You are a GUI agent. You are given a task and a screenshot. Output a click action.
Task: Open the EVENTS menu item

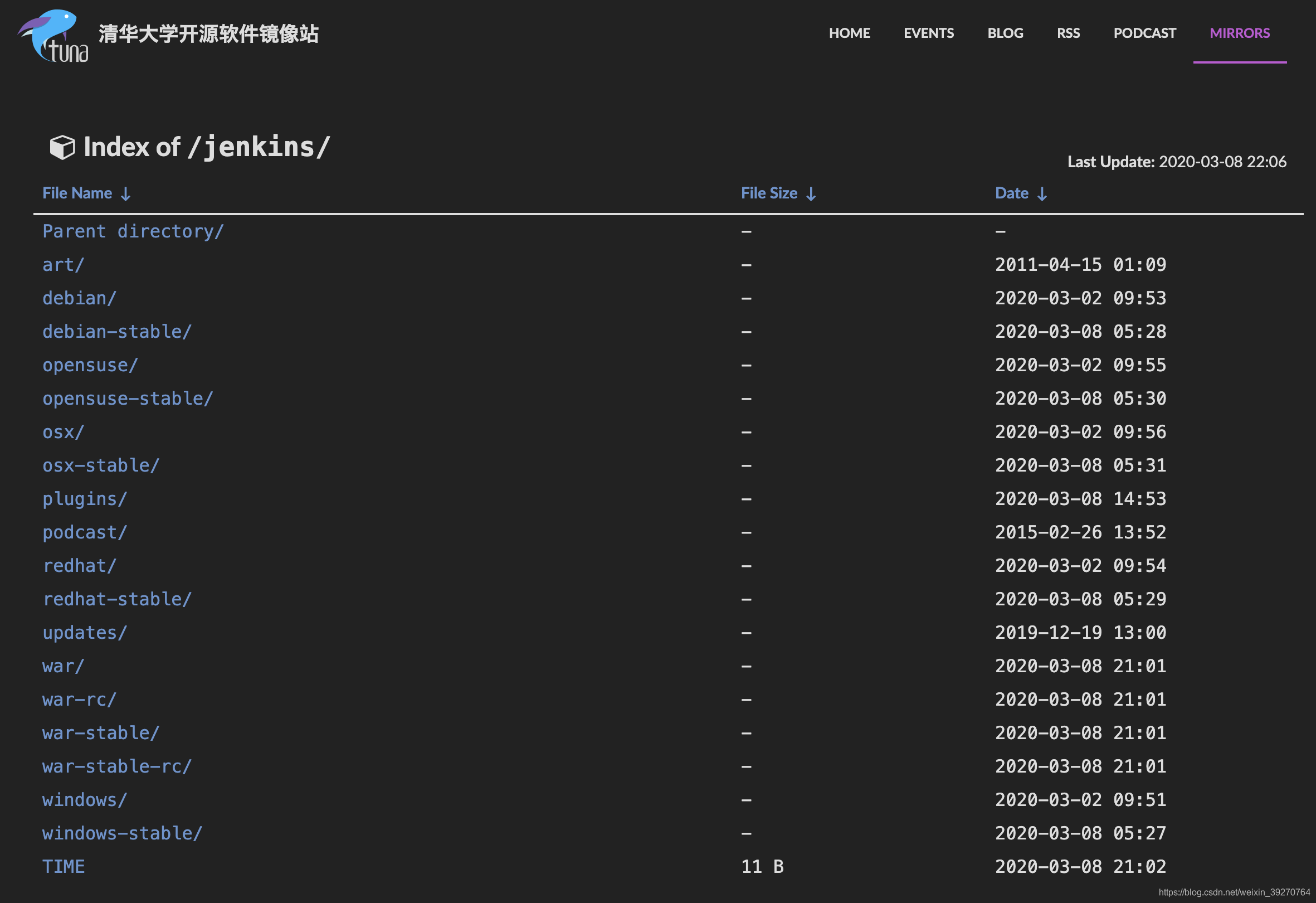click(x=929, y=33)
